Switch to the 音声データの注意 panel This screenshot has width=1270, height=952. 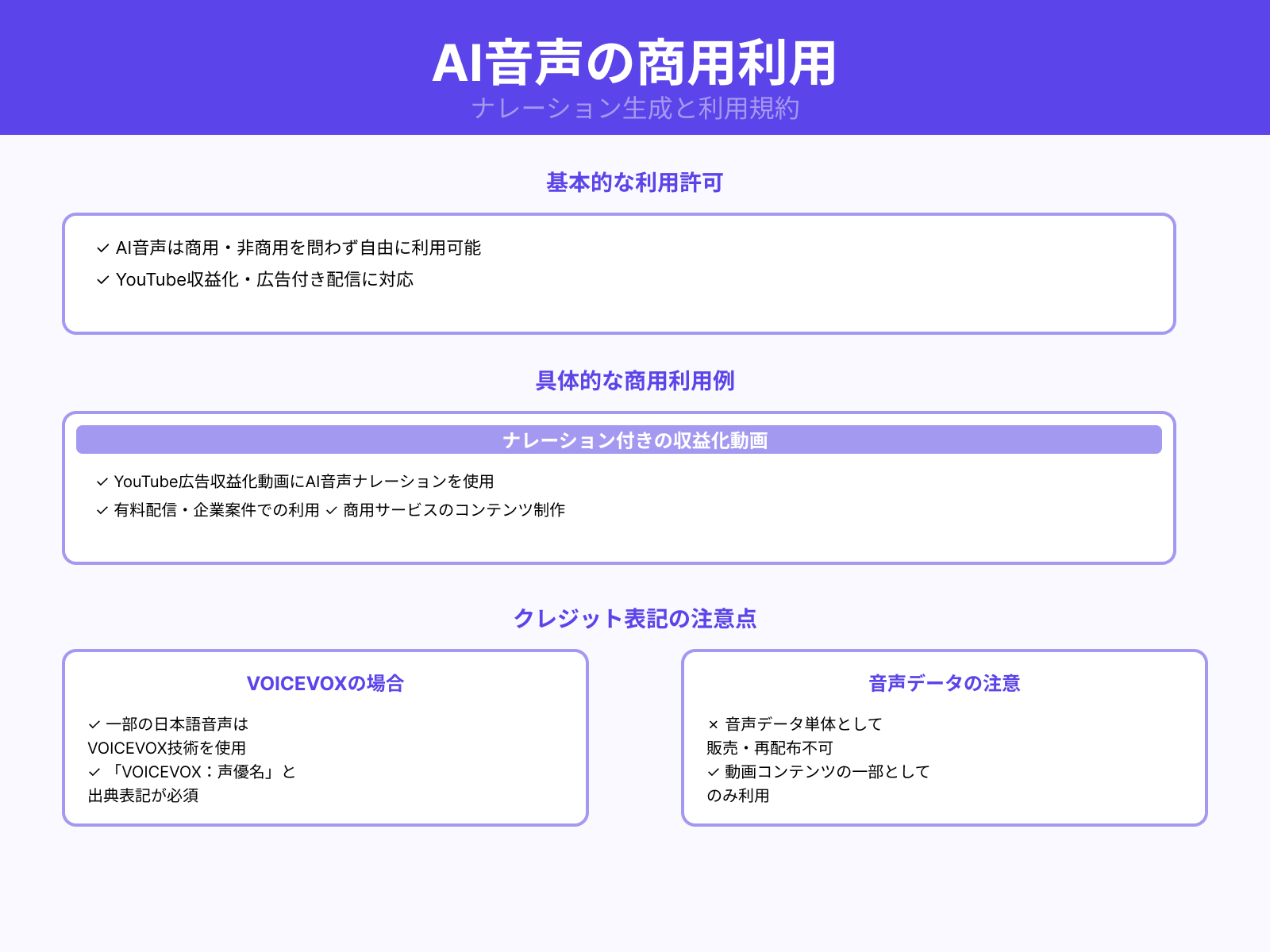point(946,681)
